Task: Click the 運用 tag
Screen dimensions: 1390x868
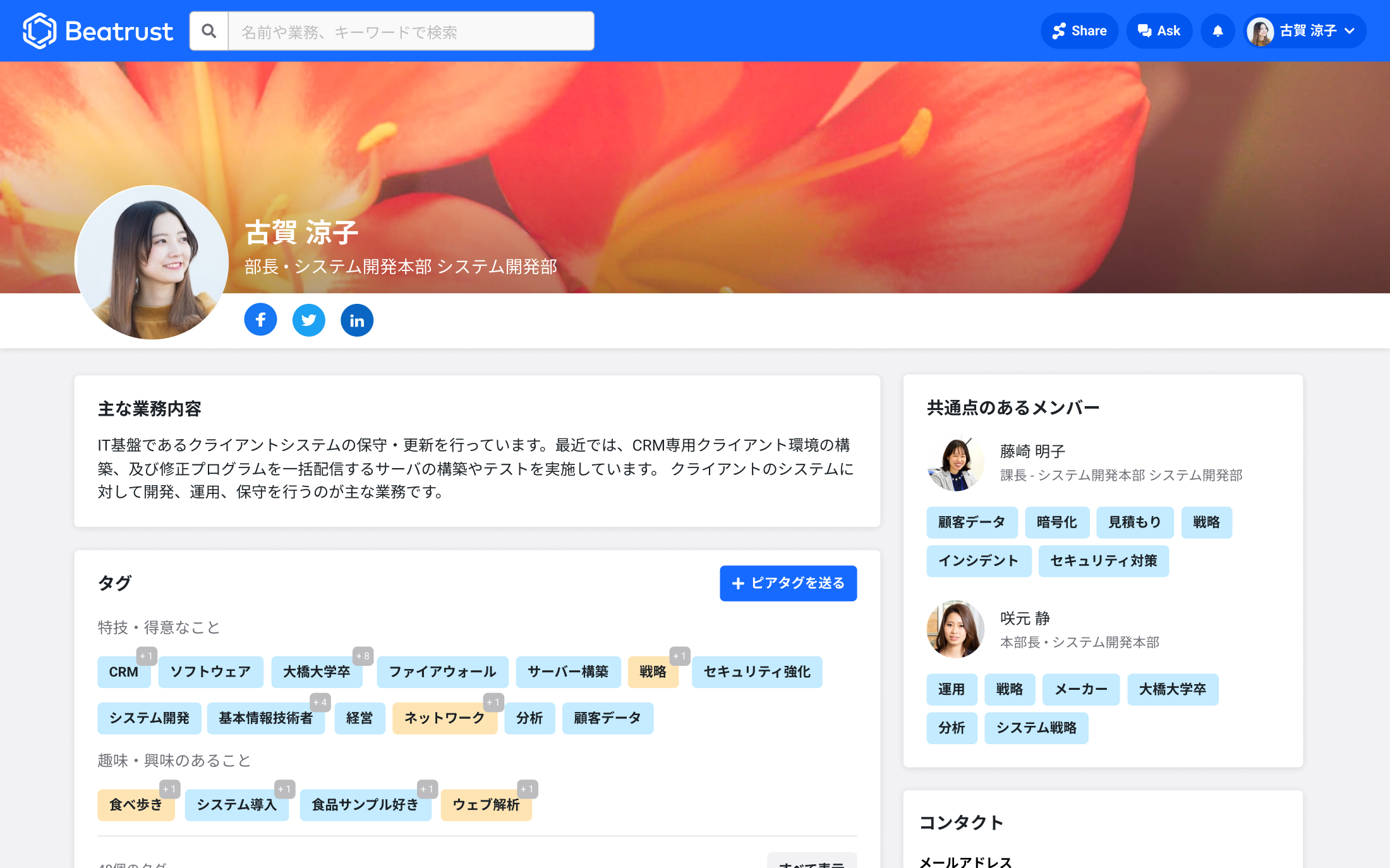Action: pyautogui.click(x=952, y=689)
